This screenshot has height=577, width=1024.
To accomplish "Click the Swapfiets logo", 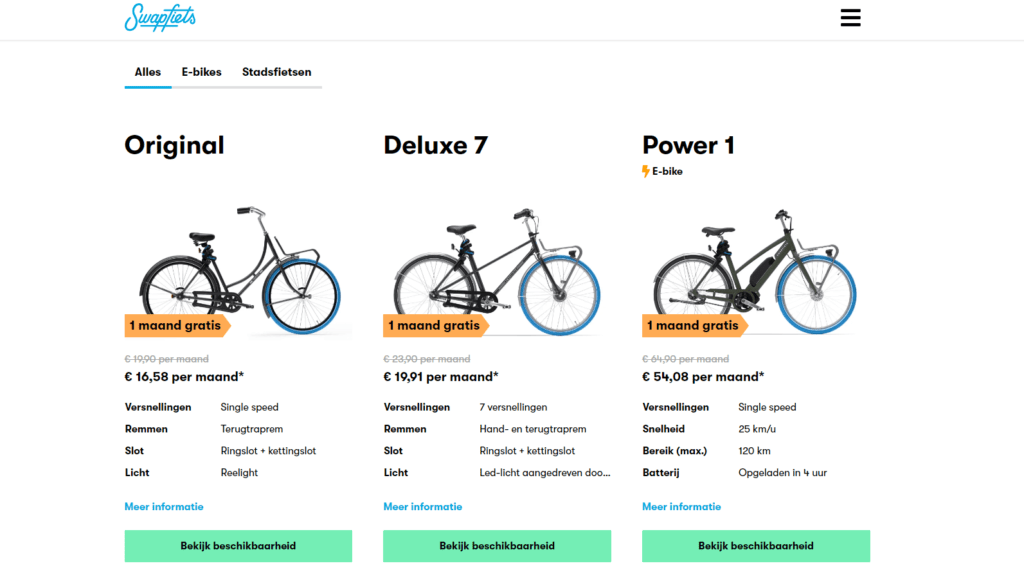I will 160,17.
